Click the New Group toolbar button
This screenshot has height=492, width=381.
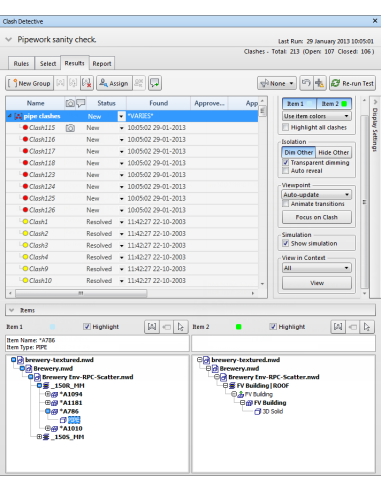click(x=29, y=83)
